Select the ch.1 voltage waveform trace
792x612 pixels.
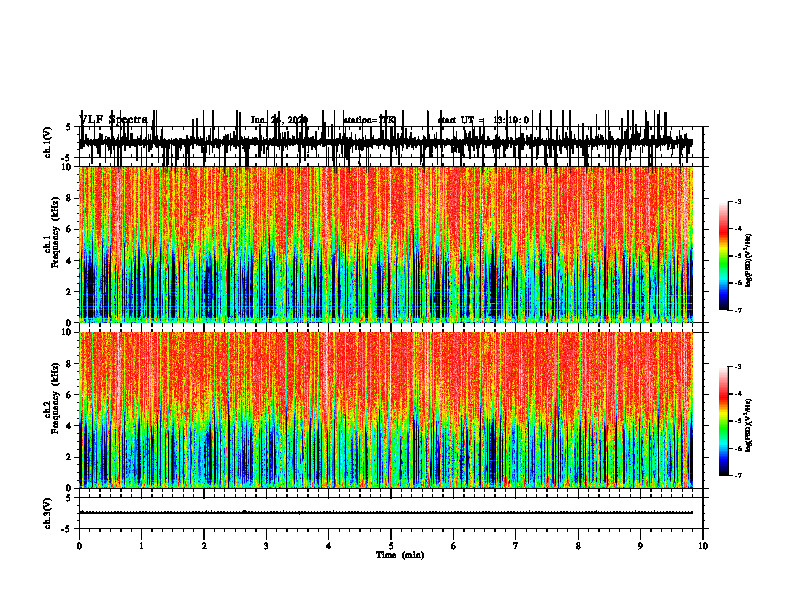pos(386,142)
